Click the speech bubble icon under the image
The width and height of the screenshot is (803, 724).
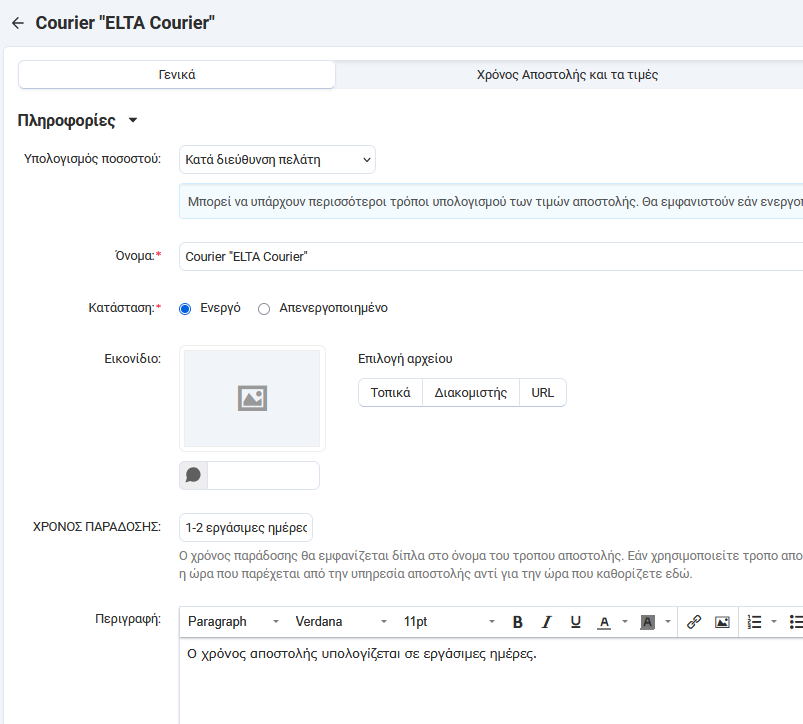click(193, 475)
